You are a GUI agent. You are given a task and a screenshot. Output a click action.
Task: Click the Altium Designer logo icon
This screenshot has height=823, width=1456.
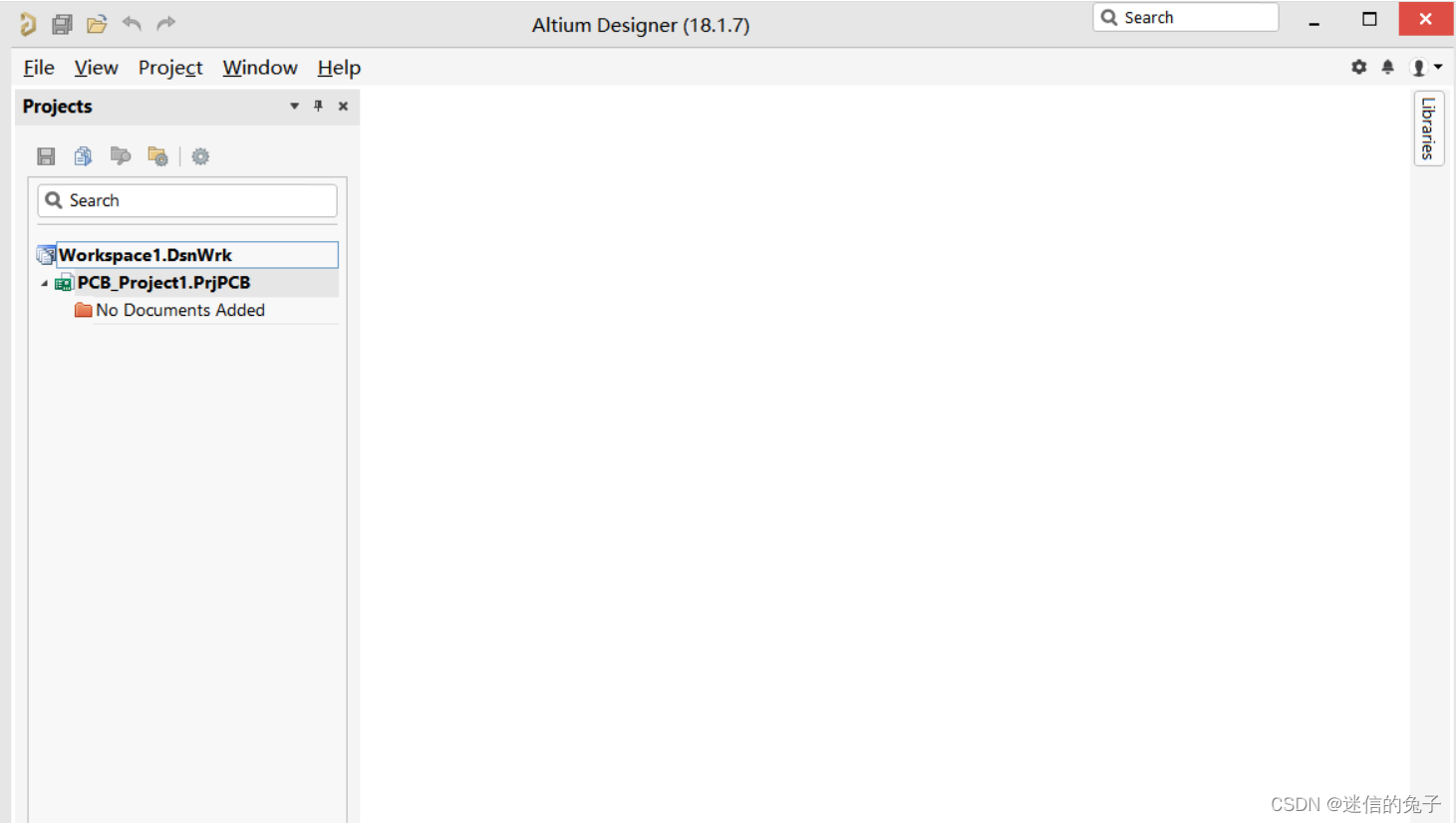point(28,24)
